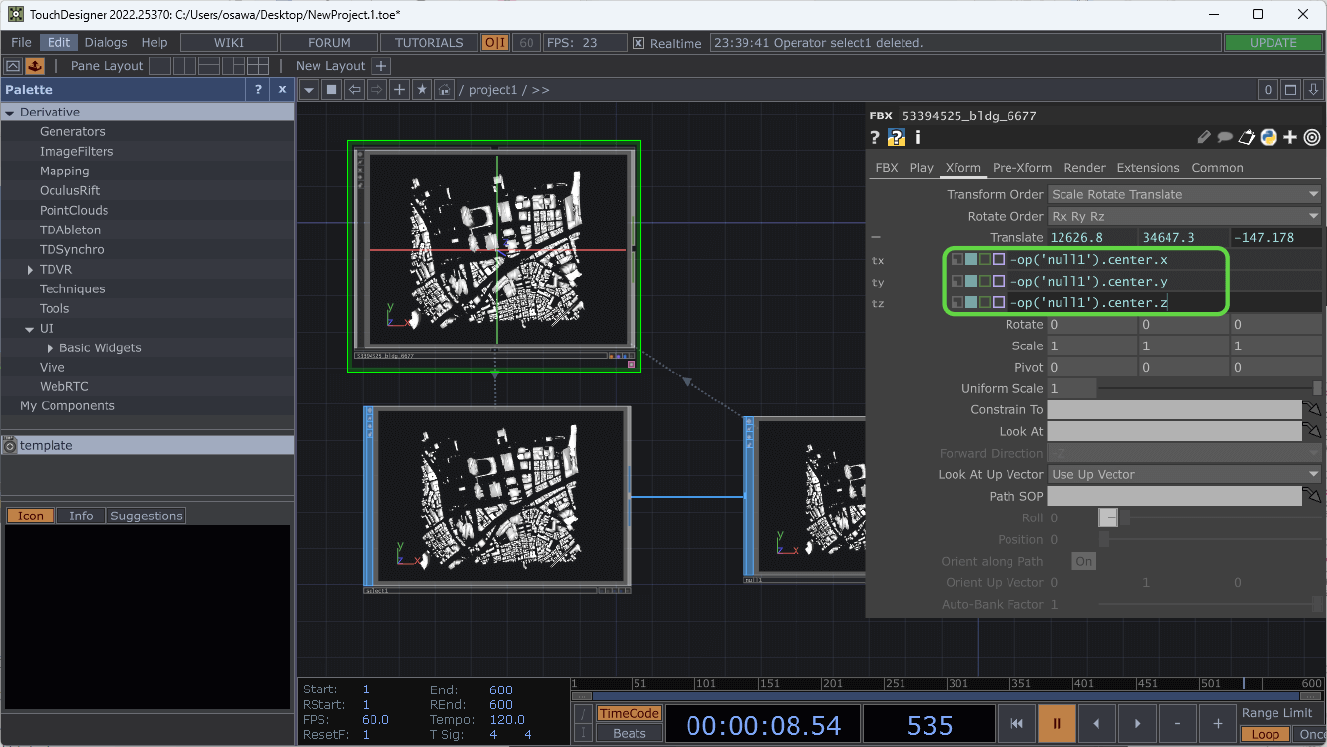Click the back arrow icon in the network toolbar

point(355,89)
